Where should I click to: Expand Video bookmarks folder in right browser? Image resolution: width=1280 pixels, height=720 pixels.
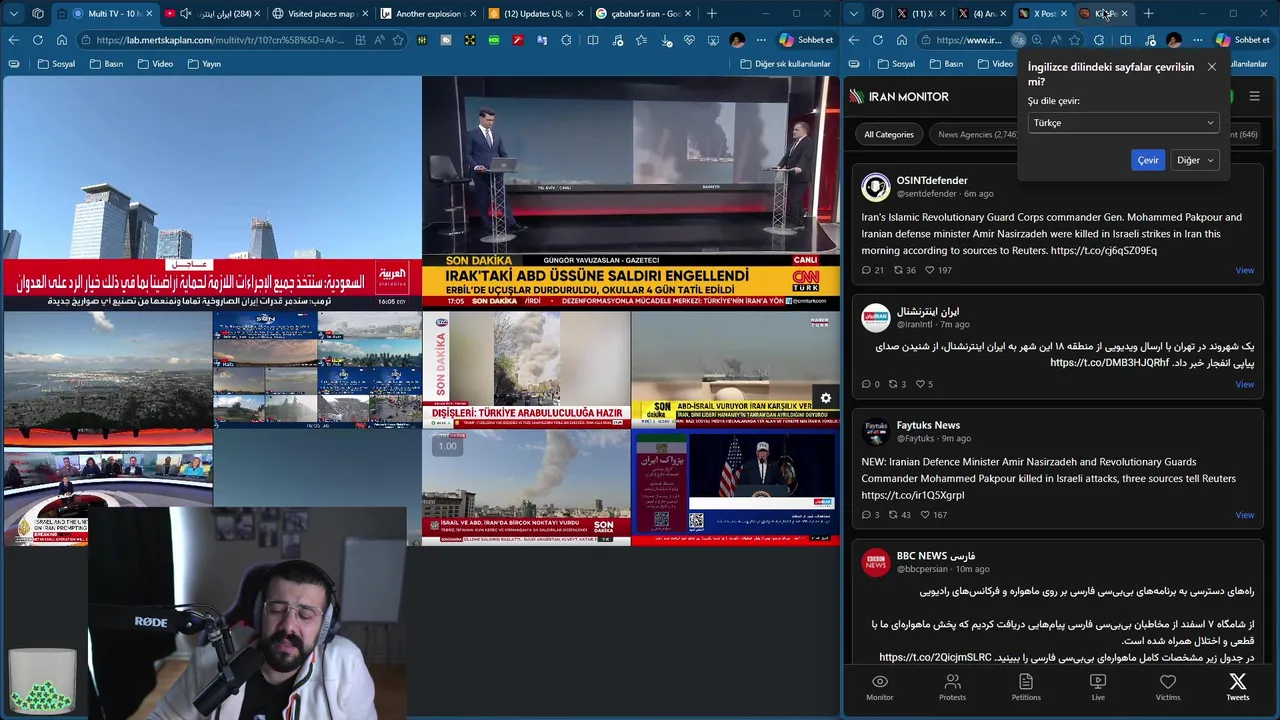[995, 64]
